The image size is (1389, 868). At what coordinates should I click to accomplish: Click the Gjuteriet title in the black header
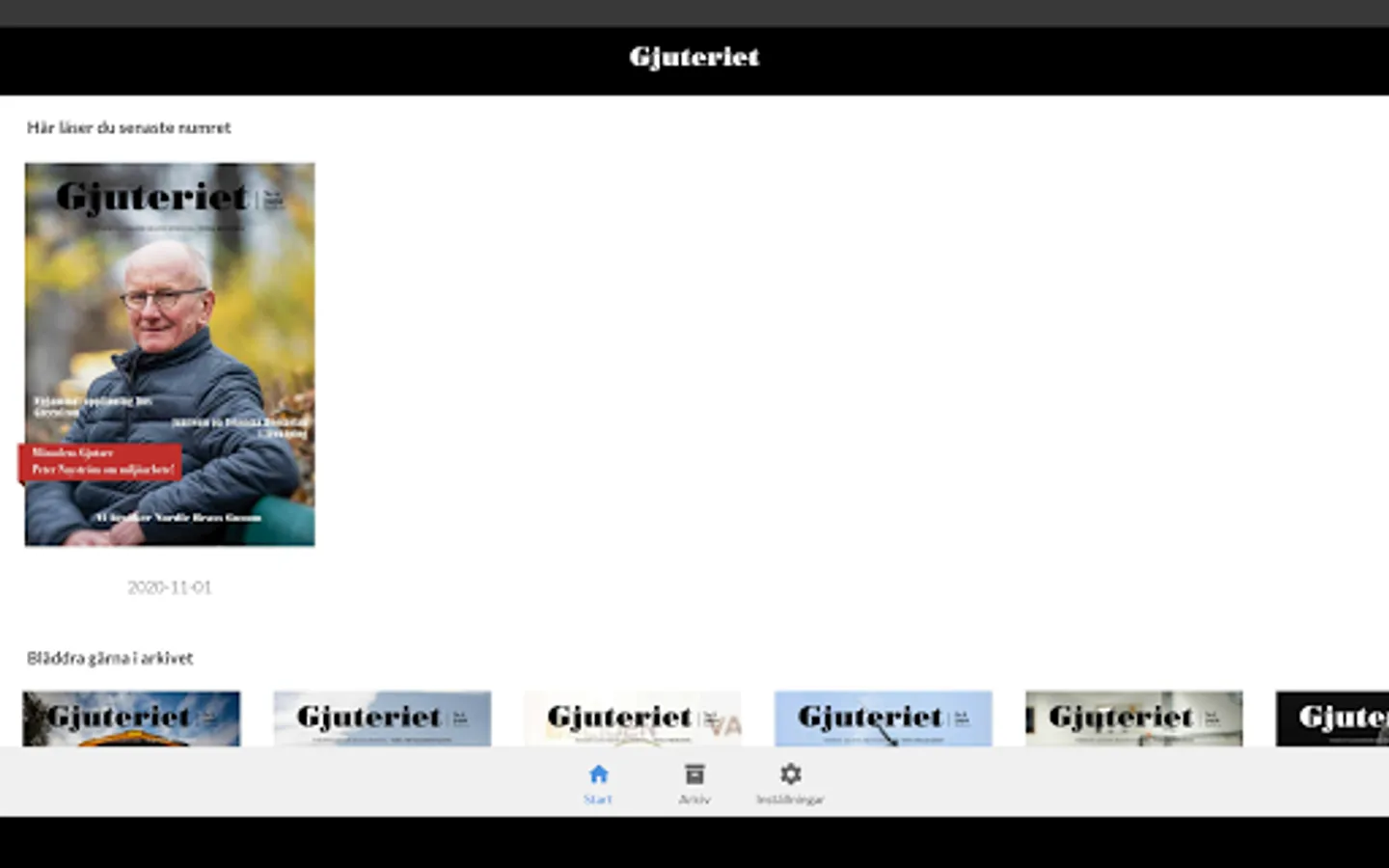point(694,58)
